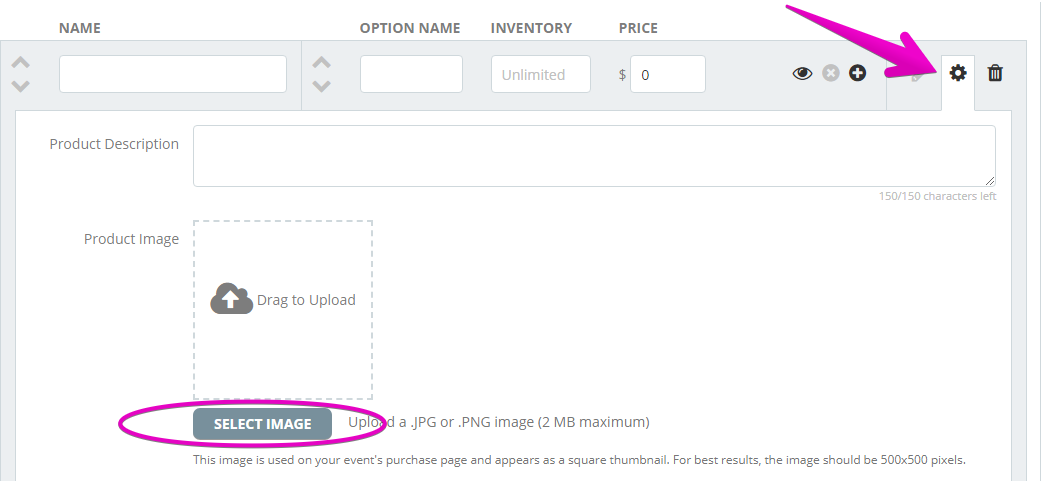1041x481 pixels.
Task: Click the cloud upload icon
Action: pos(231,299)
